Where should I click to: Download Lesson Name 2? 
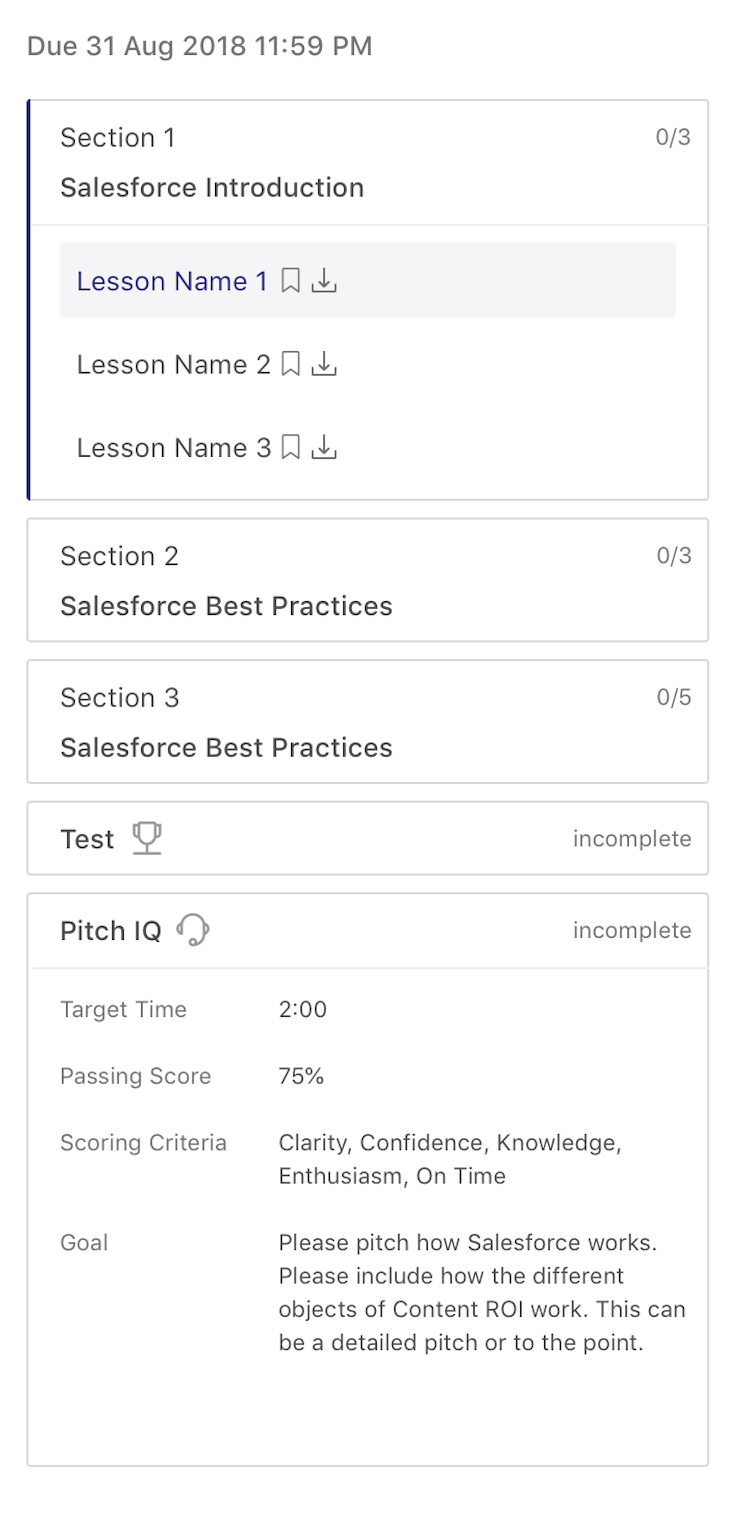click(324, 364)
